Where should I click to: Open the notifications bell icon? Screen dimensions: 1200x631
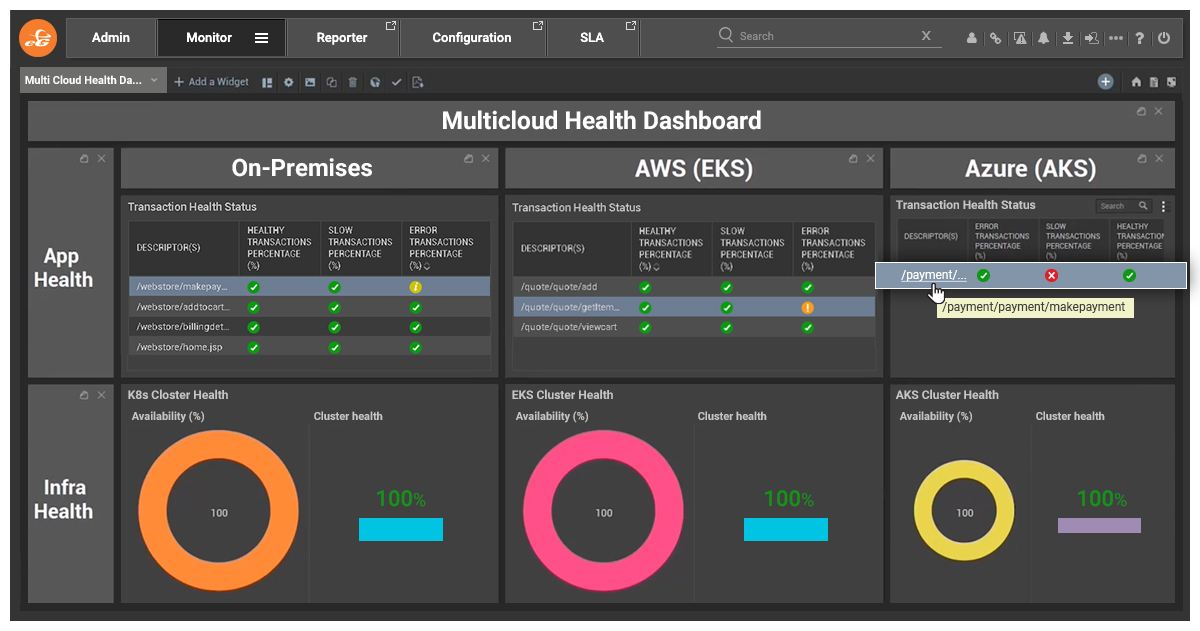coord(1044,38)
